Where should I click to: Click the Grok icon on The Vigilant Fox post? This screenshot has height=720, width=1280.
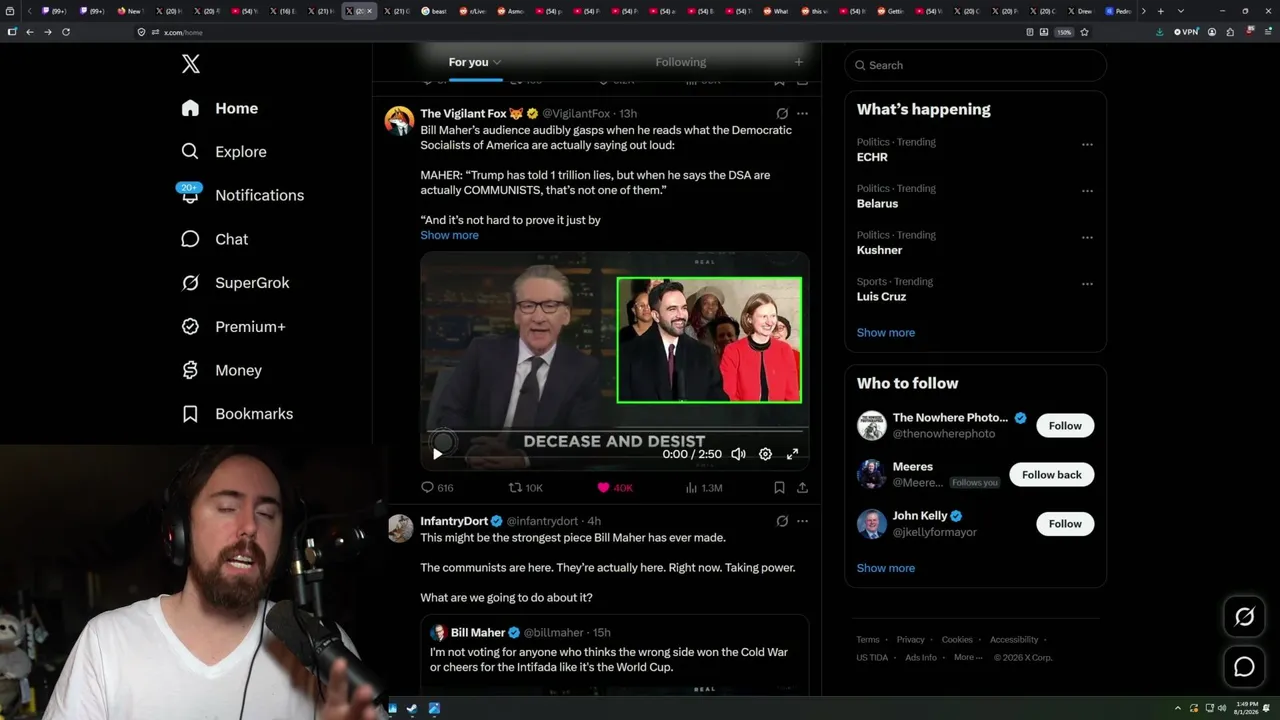[x=782, y=114]
